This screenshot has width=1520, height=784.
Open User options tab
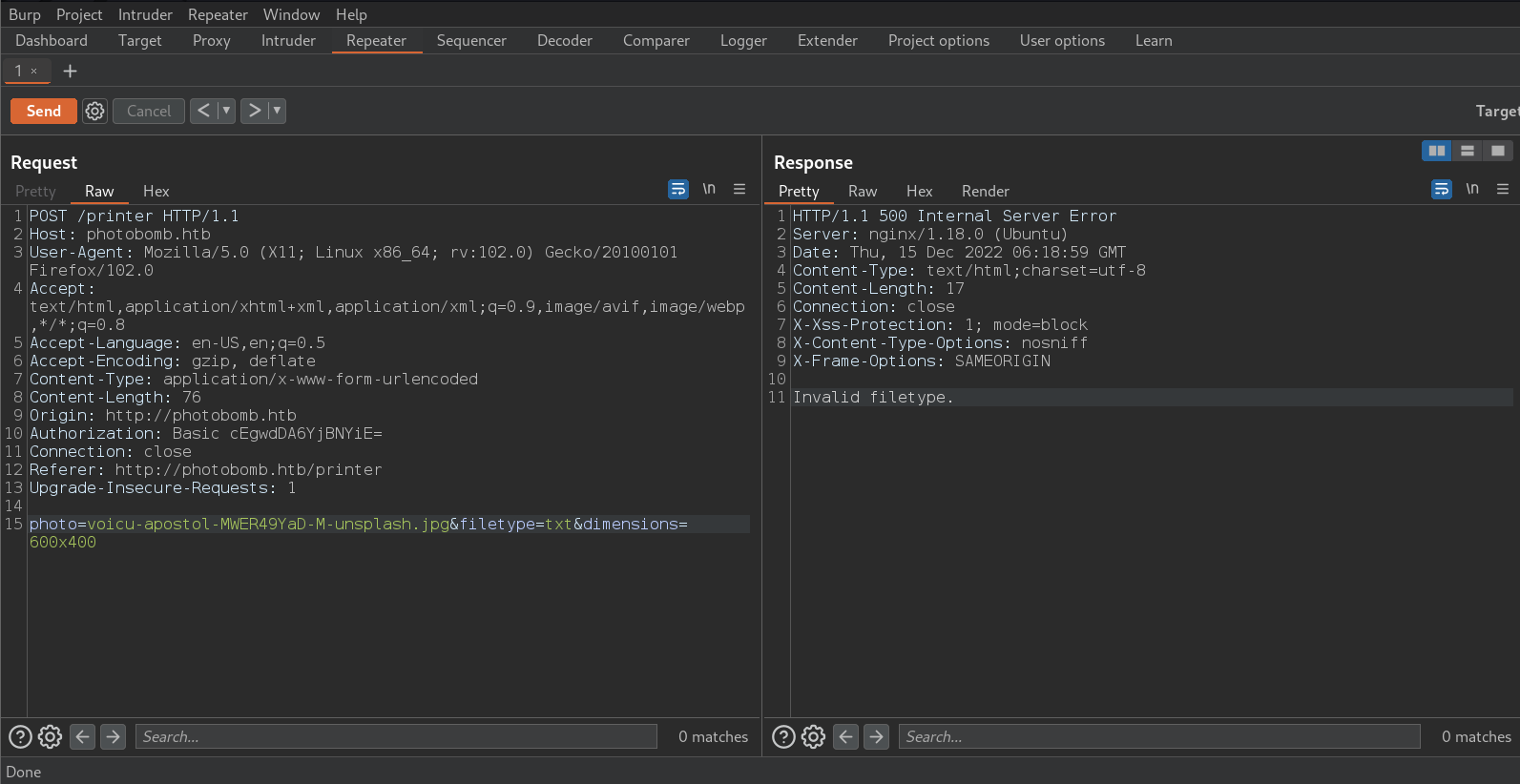tap(1062, 40)
